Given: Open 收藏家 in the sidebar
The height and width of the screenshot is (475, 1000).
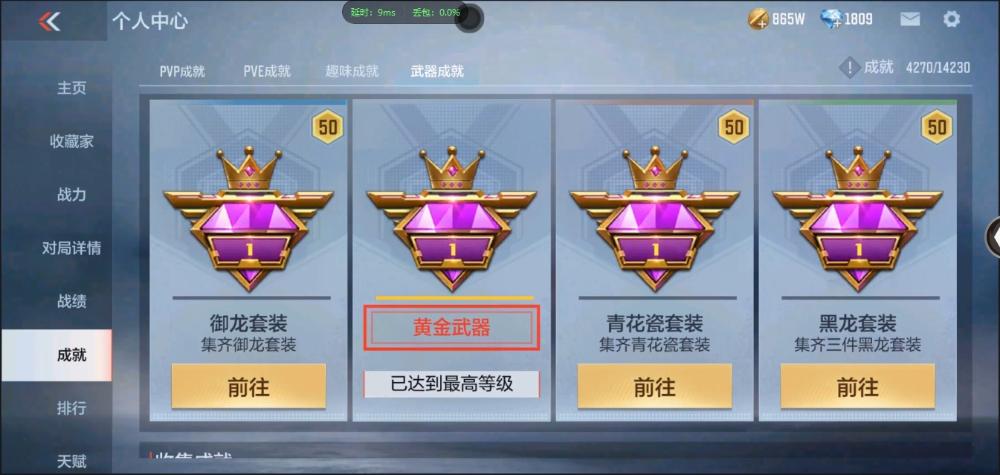Looking at the screenshot, I should (x=71, y=142).
